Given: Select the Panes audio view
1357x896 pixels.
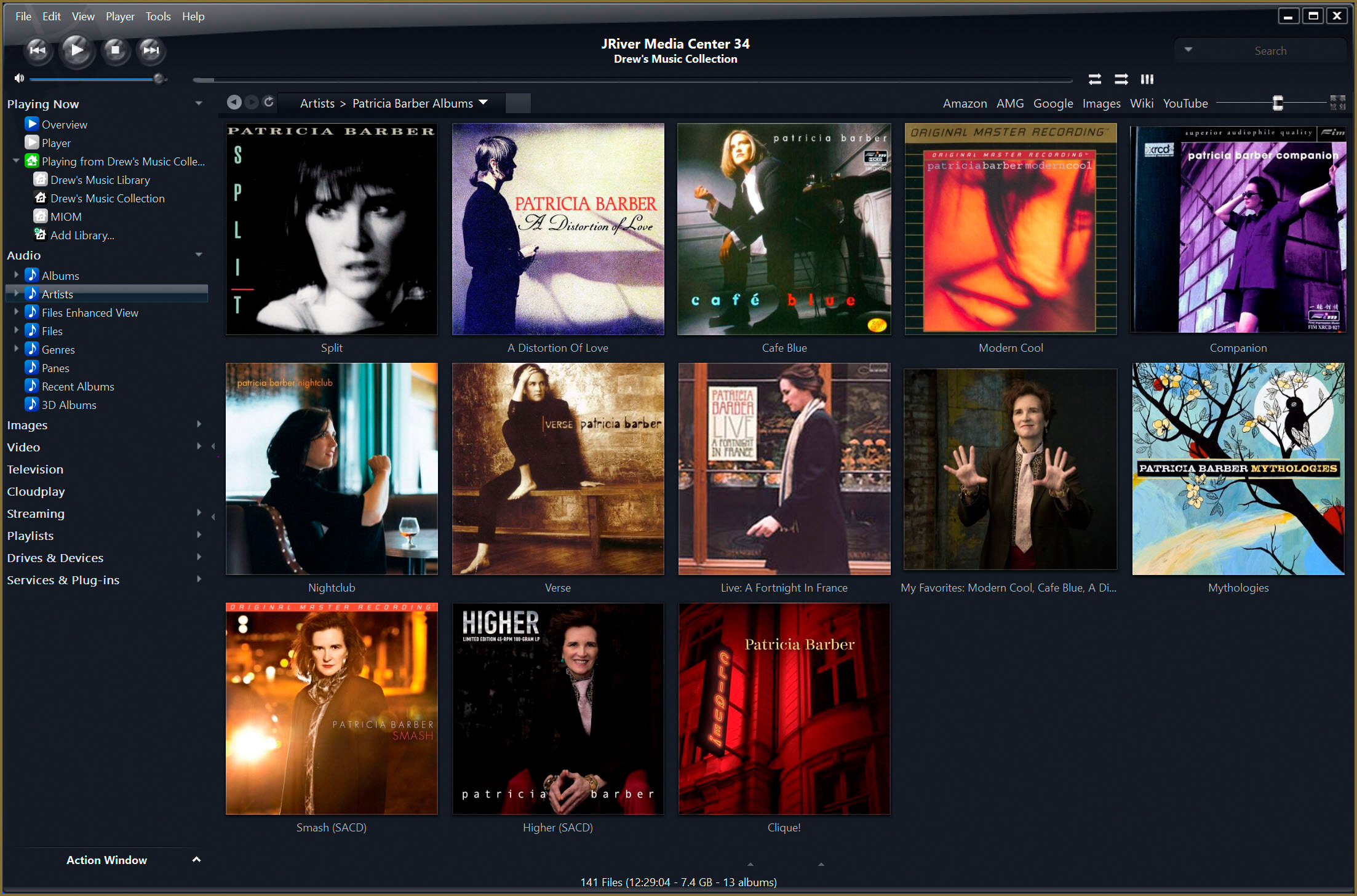Looking at the screenshot, I should pos(55,368).
